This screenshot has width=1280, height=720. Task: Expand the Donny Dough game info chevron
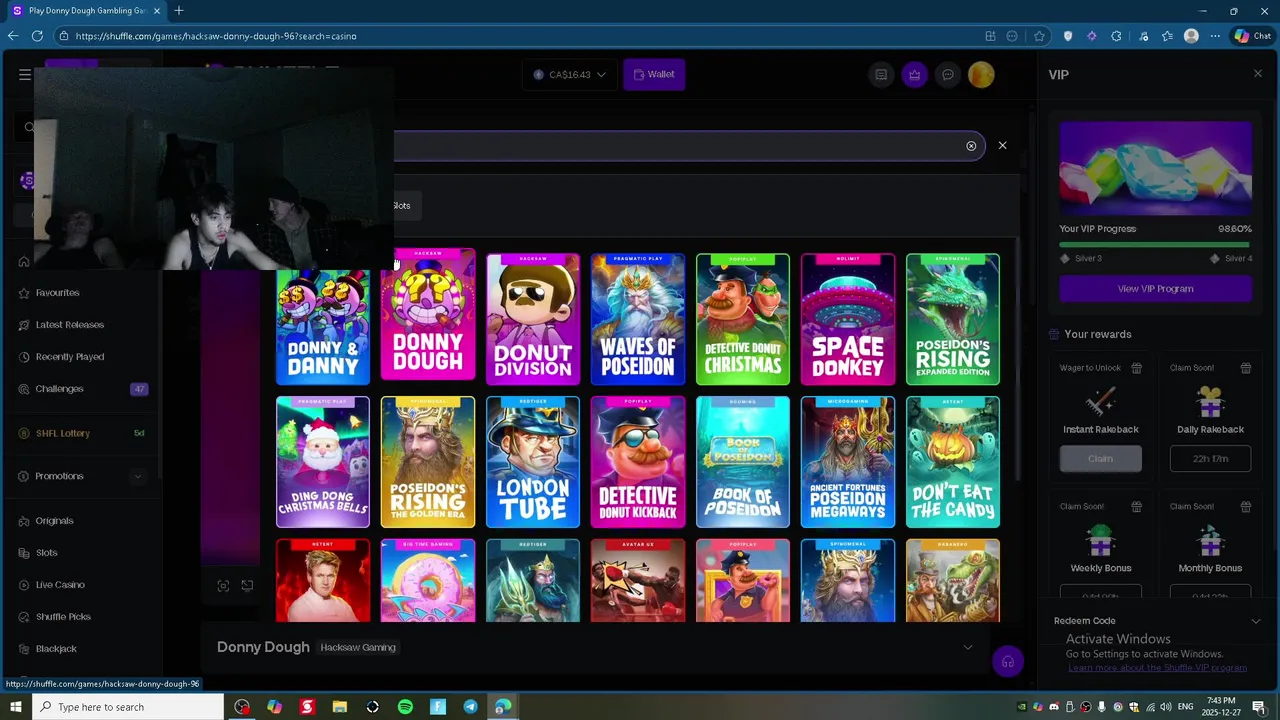pos(967,648)
